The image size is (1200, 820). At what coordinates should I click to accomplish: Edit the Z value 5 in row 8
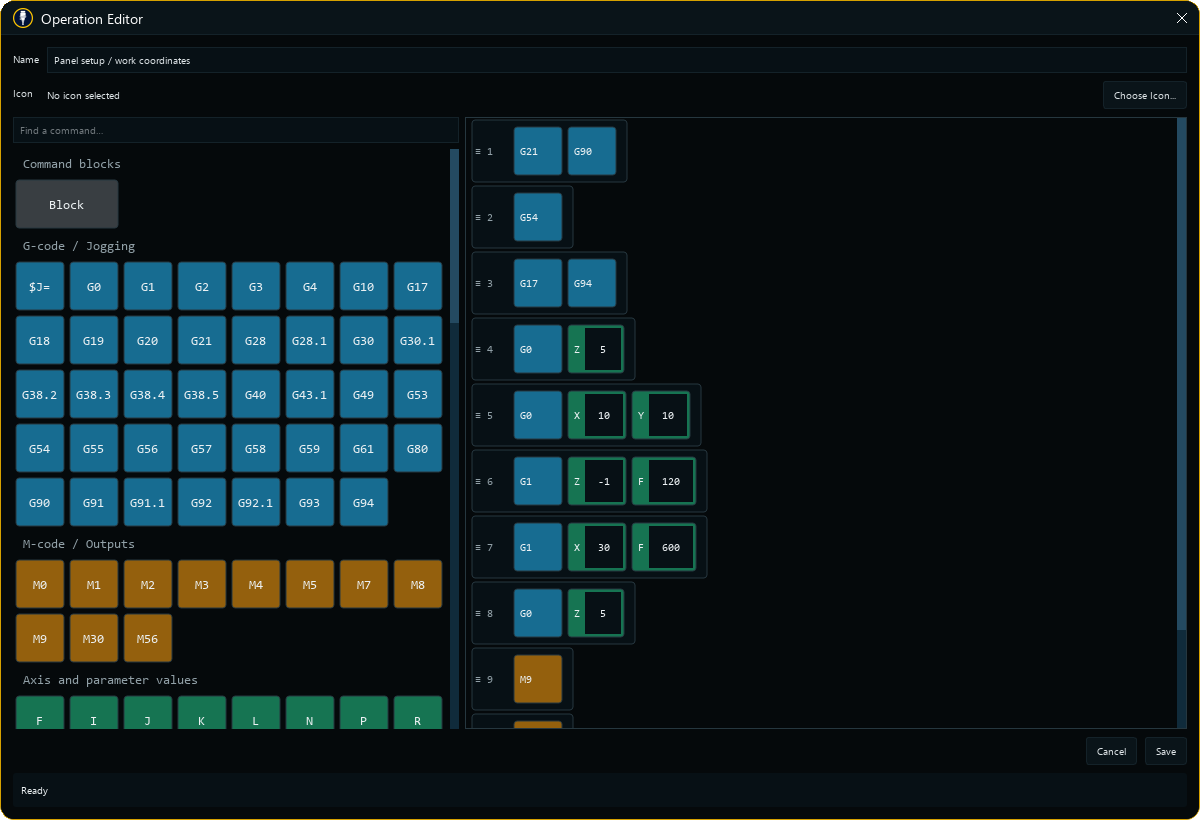603,614
